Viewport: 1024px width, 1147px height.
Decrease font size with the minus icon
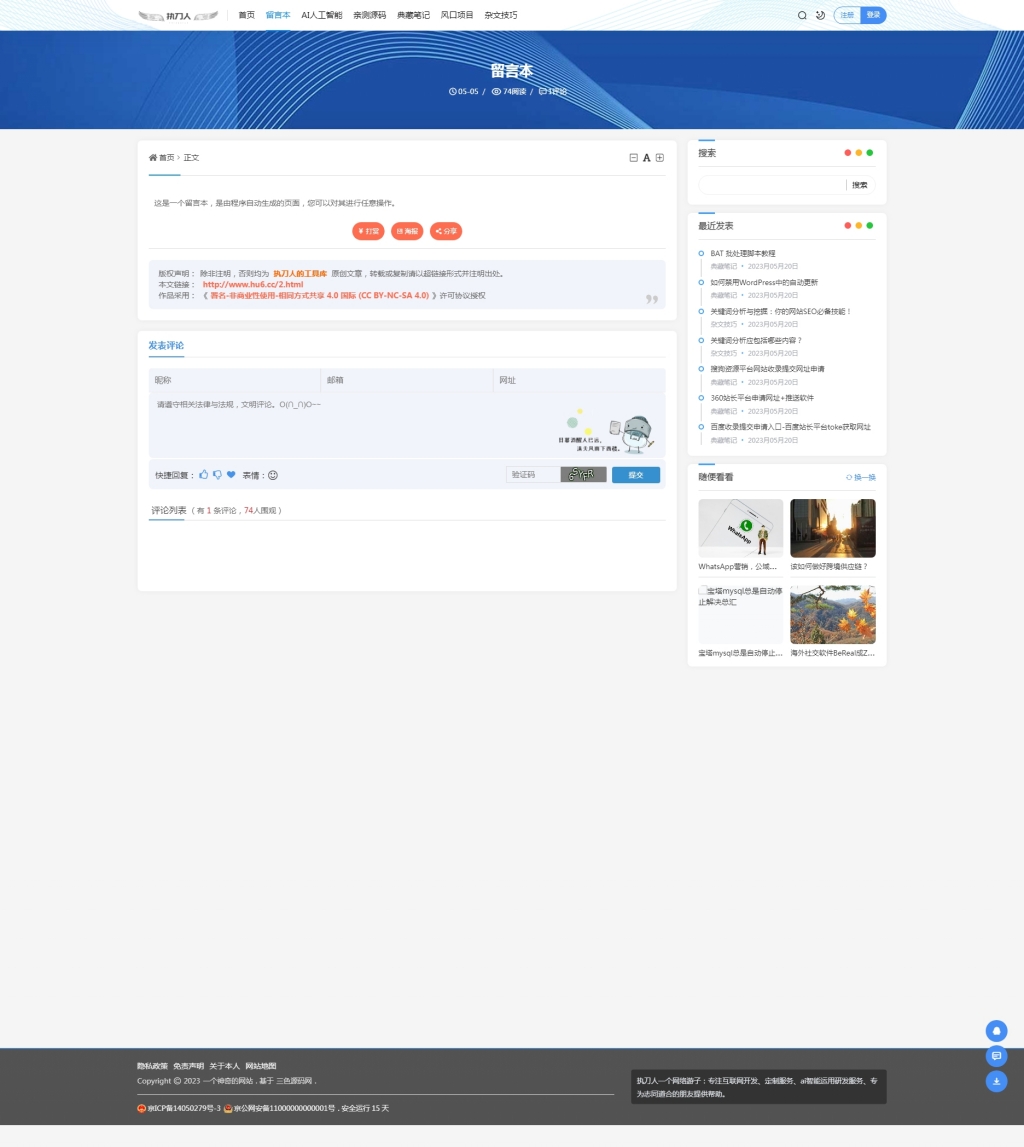click(x=633, y=158)
